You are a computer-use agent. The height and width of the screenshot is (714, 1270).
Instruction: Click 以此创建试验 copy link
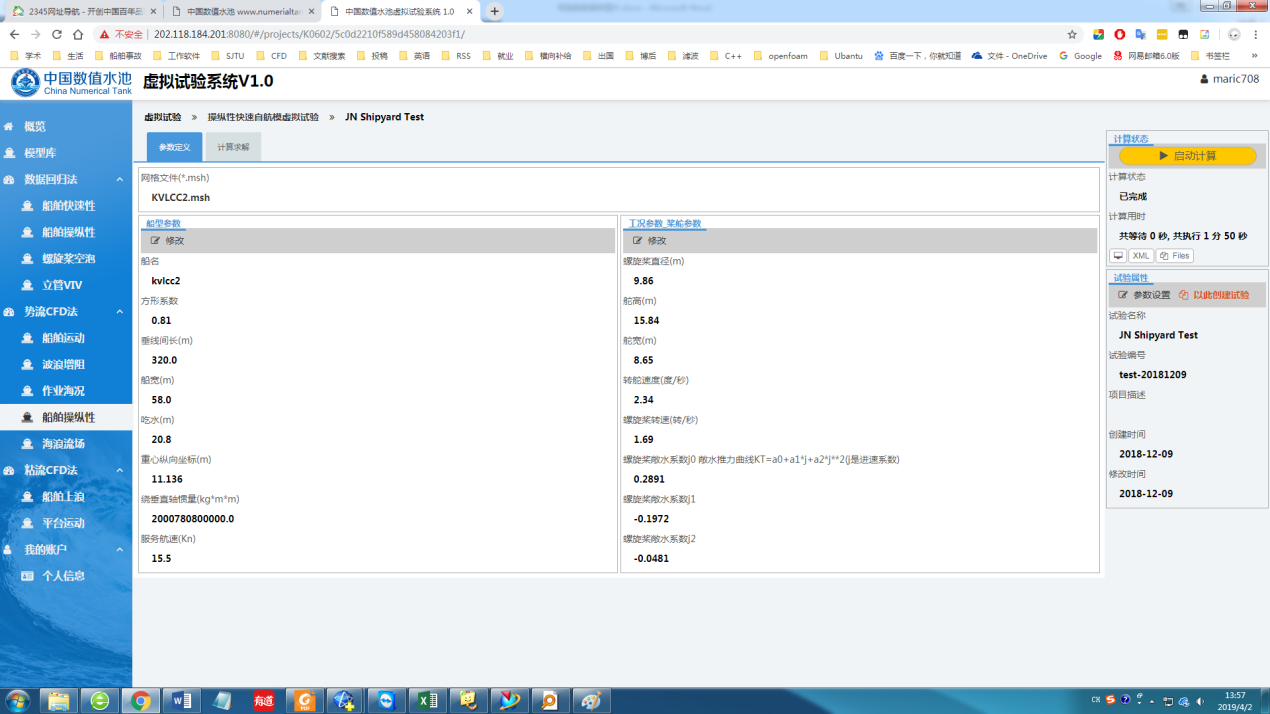point(1214,295)
